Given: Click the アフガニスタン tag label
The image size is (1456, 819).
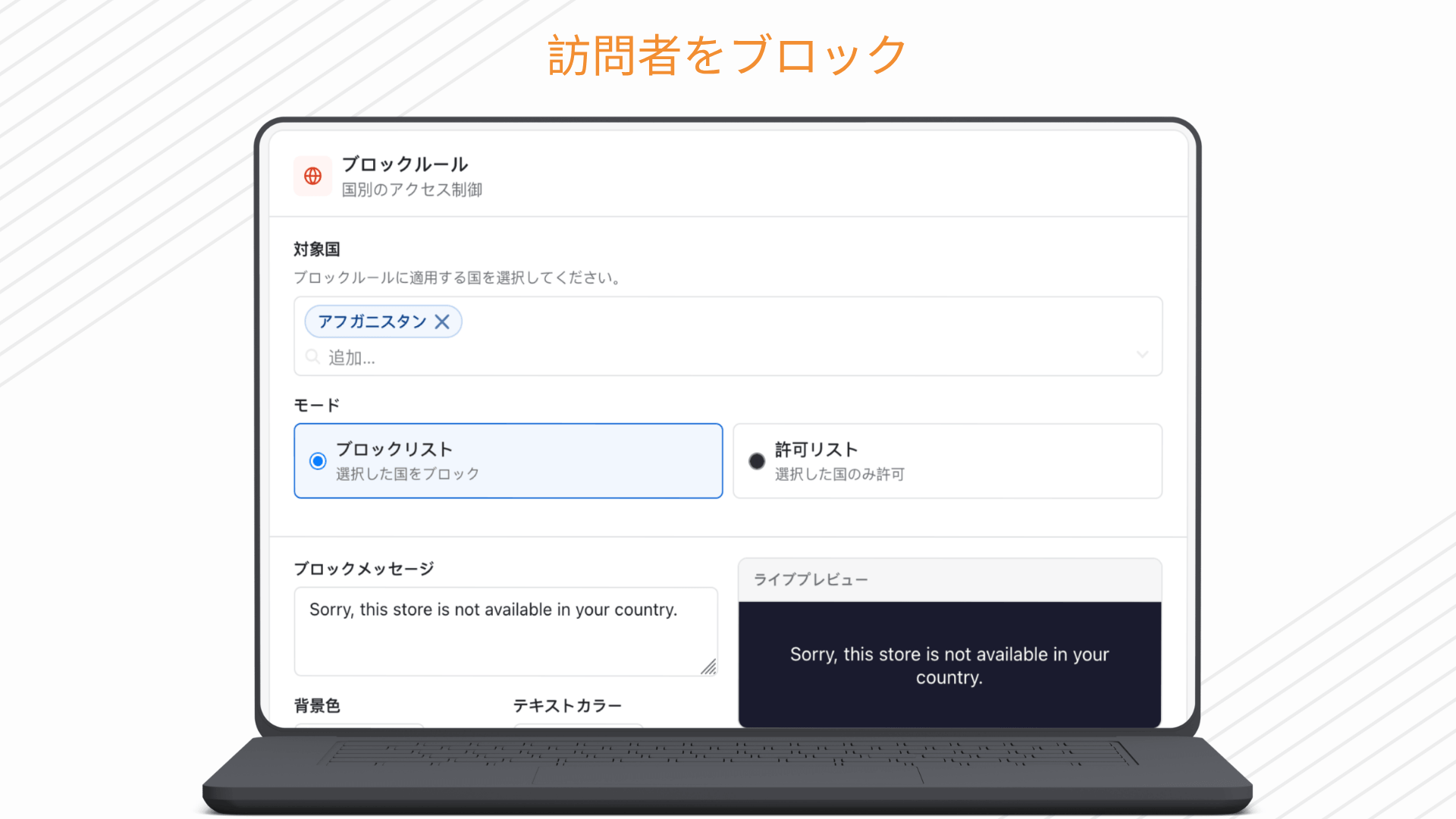Looking at the screenshot, I should [372, 322].
